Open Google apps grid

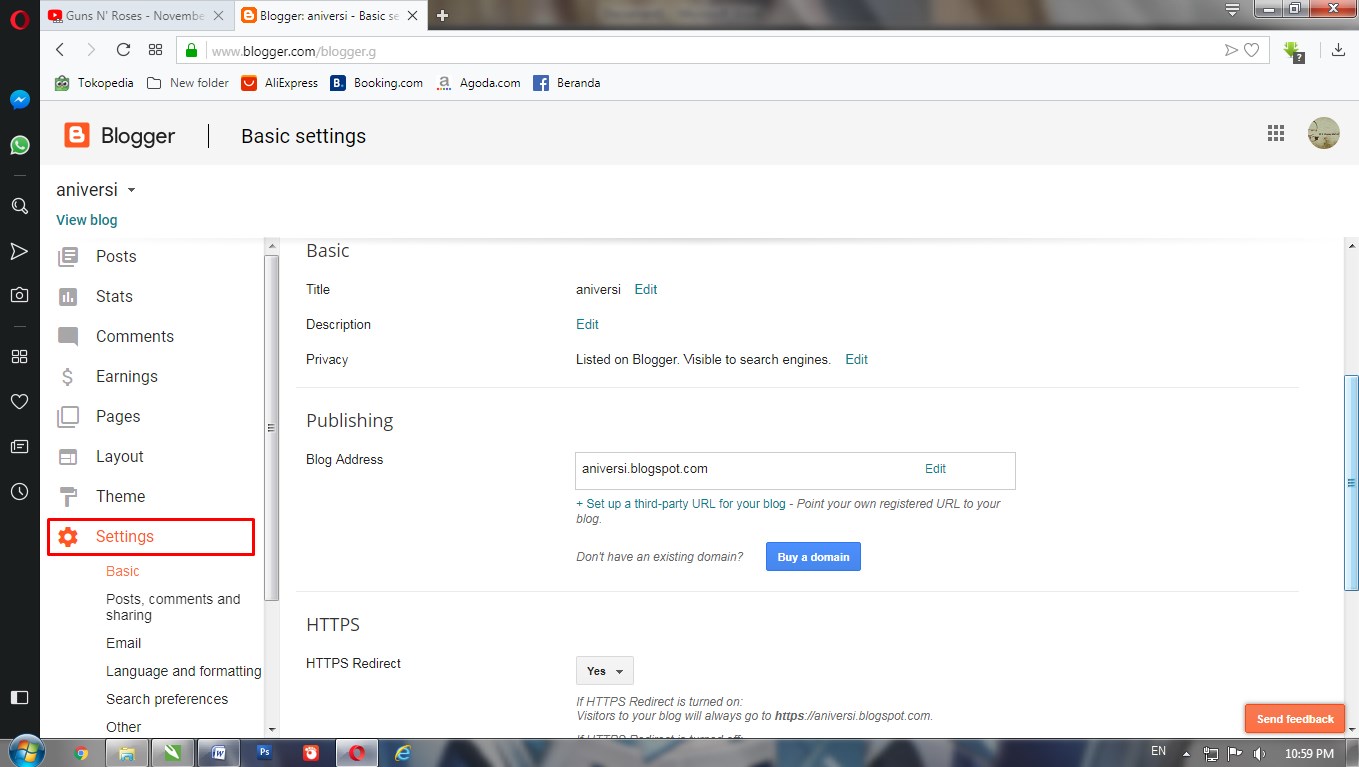point(1275,133)
